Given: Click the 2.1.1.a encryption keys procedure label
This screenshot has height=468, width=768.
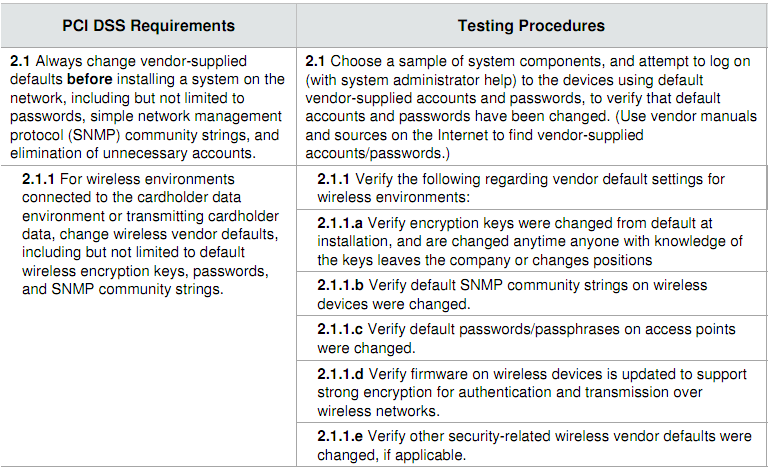Looking at the screenshot, I should tap(341, 224).
